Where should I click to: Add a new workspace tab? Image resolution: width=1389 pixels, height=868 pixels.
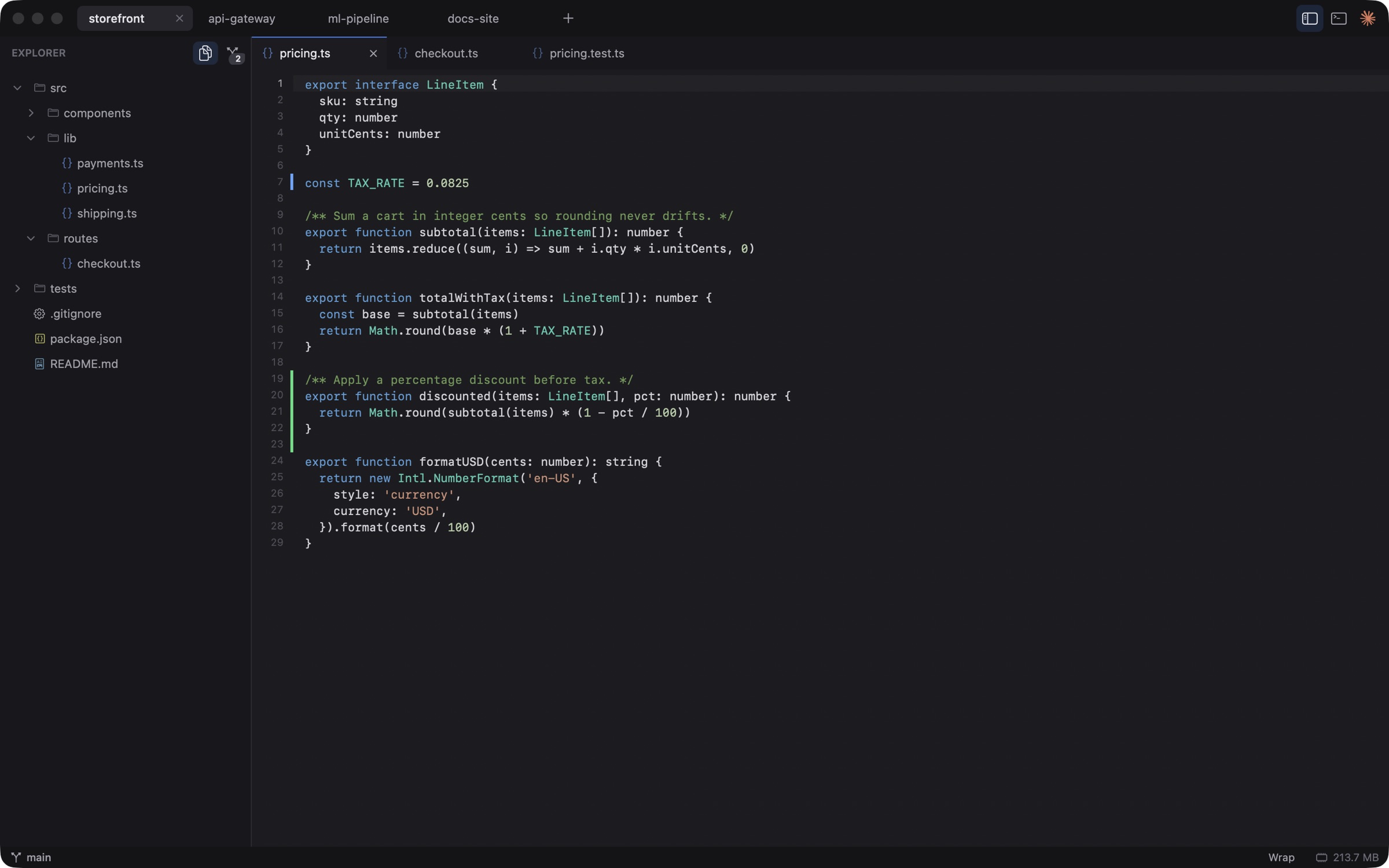click(x=568, y=19)
